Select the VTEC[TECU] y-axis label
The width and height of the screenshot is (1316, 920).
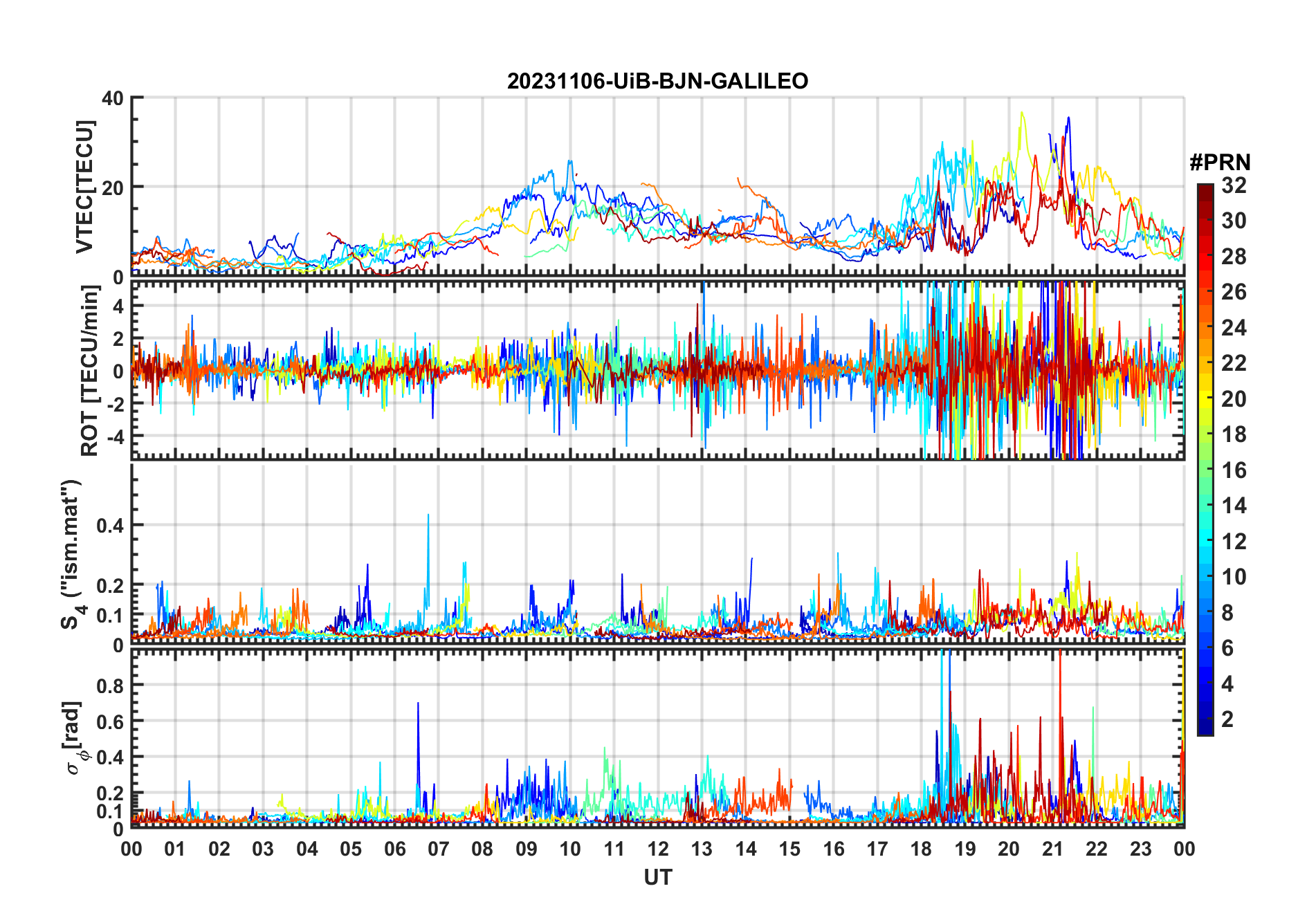point(84,187)
